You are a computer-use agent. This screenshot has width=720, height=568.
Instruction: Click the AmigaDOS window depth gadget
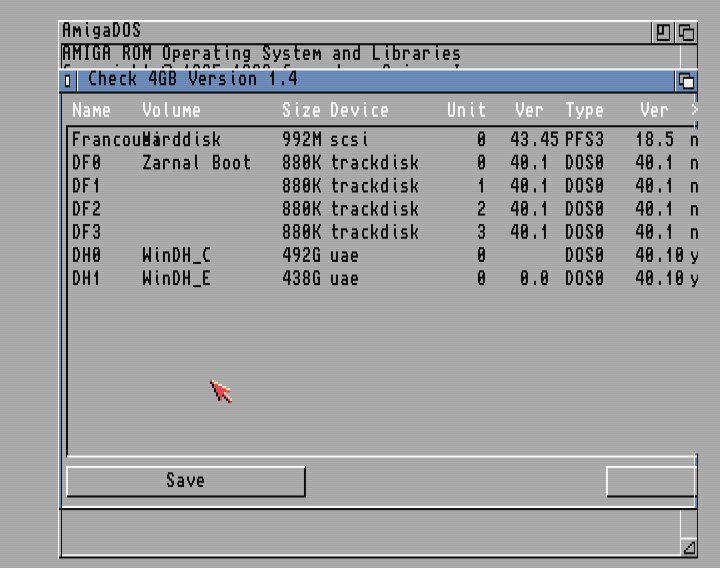pos(686,33)
